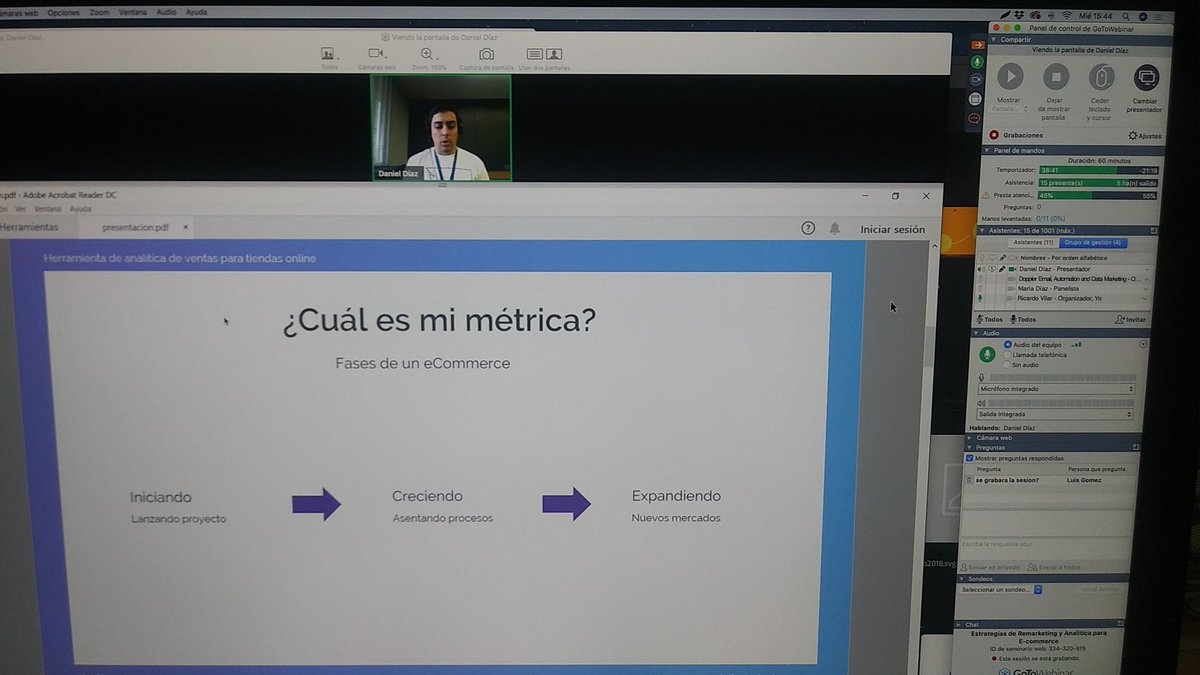The width and height of the screenshot is (1200, 675).
Task: Open Micrófono integrado dropdown
Action: pyautogui.click(x=1056, y=388)
